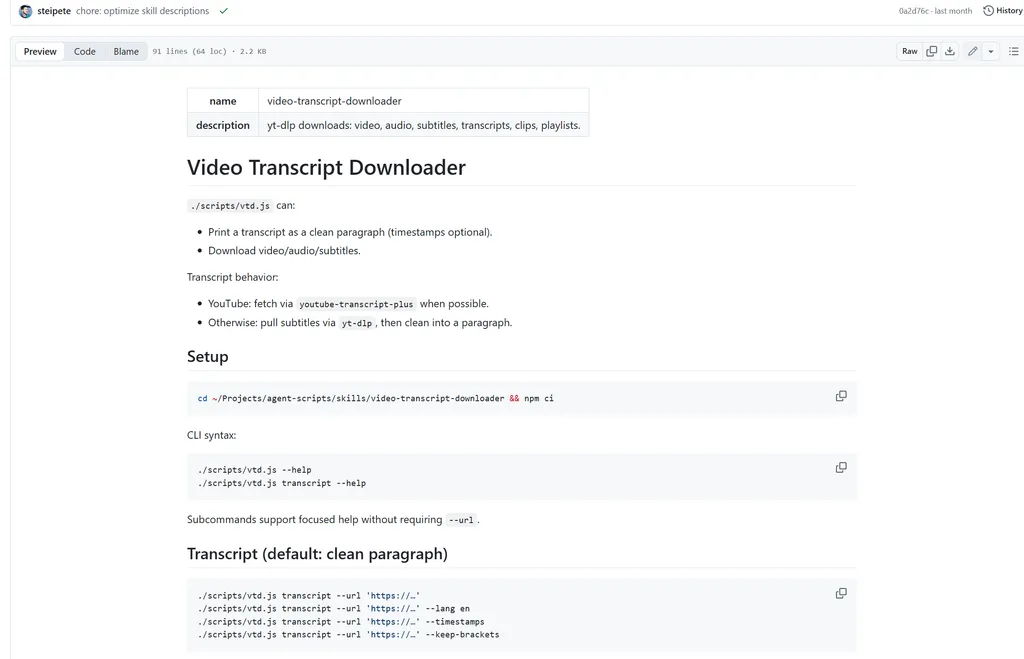Open the steipete author profile link
The width and height of the screenshot is (1024, 659).
pyautogui.click(x=54, y=11)
